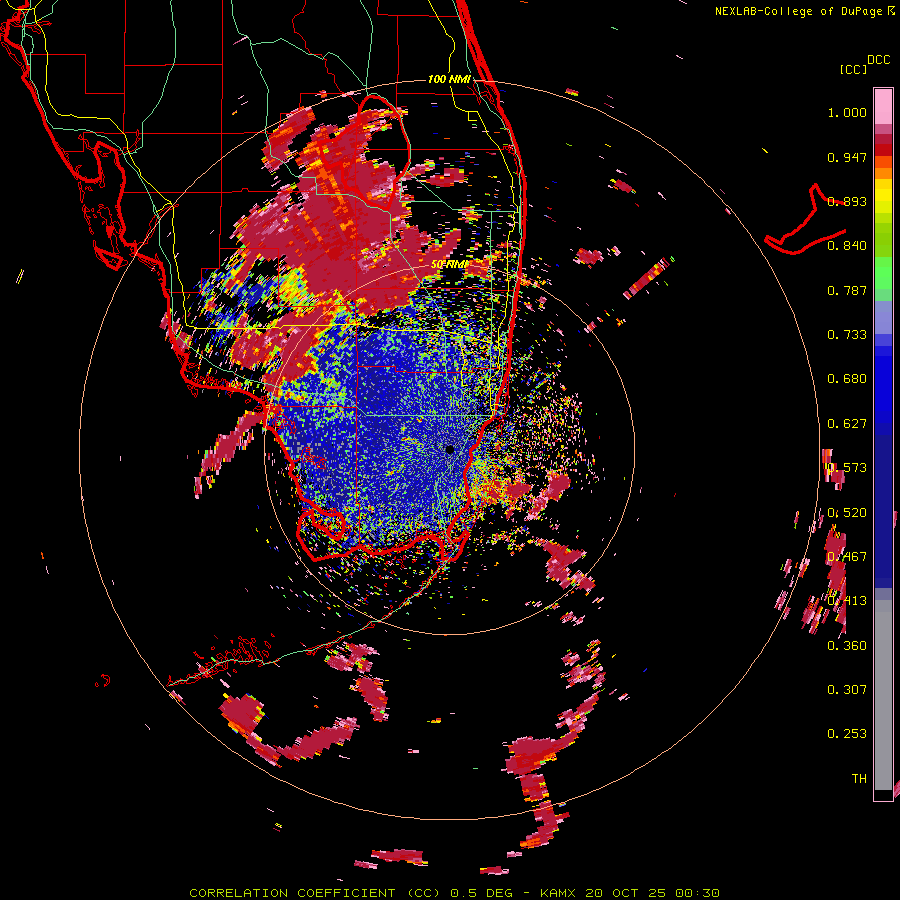The width and height of the screenshot is (900, 900).
Task: Select the 0.787 scale value
Action: (x=847, y=290)
